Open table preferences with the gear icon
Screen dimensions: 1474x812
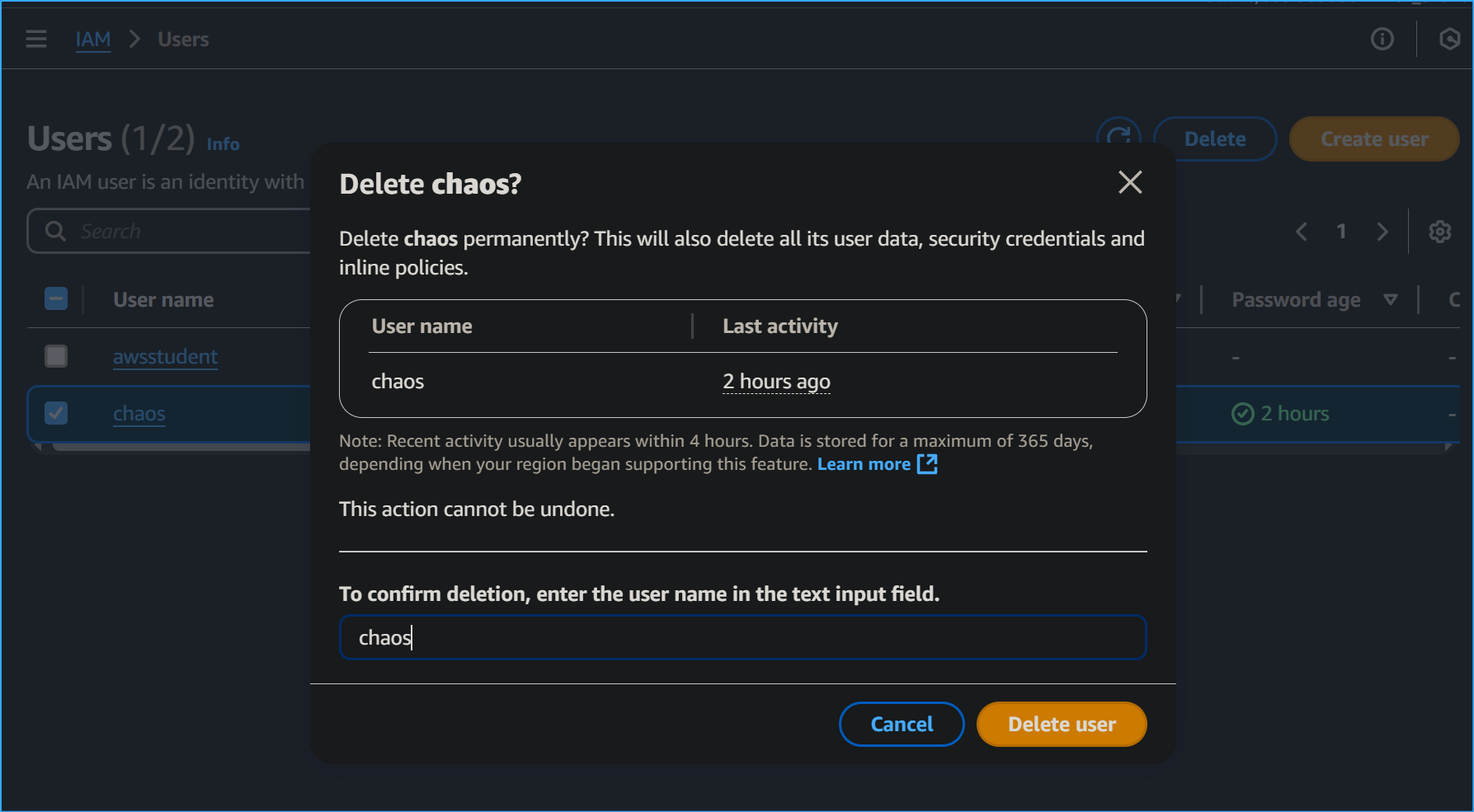(1439, 231)
